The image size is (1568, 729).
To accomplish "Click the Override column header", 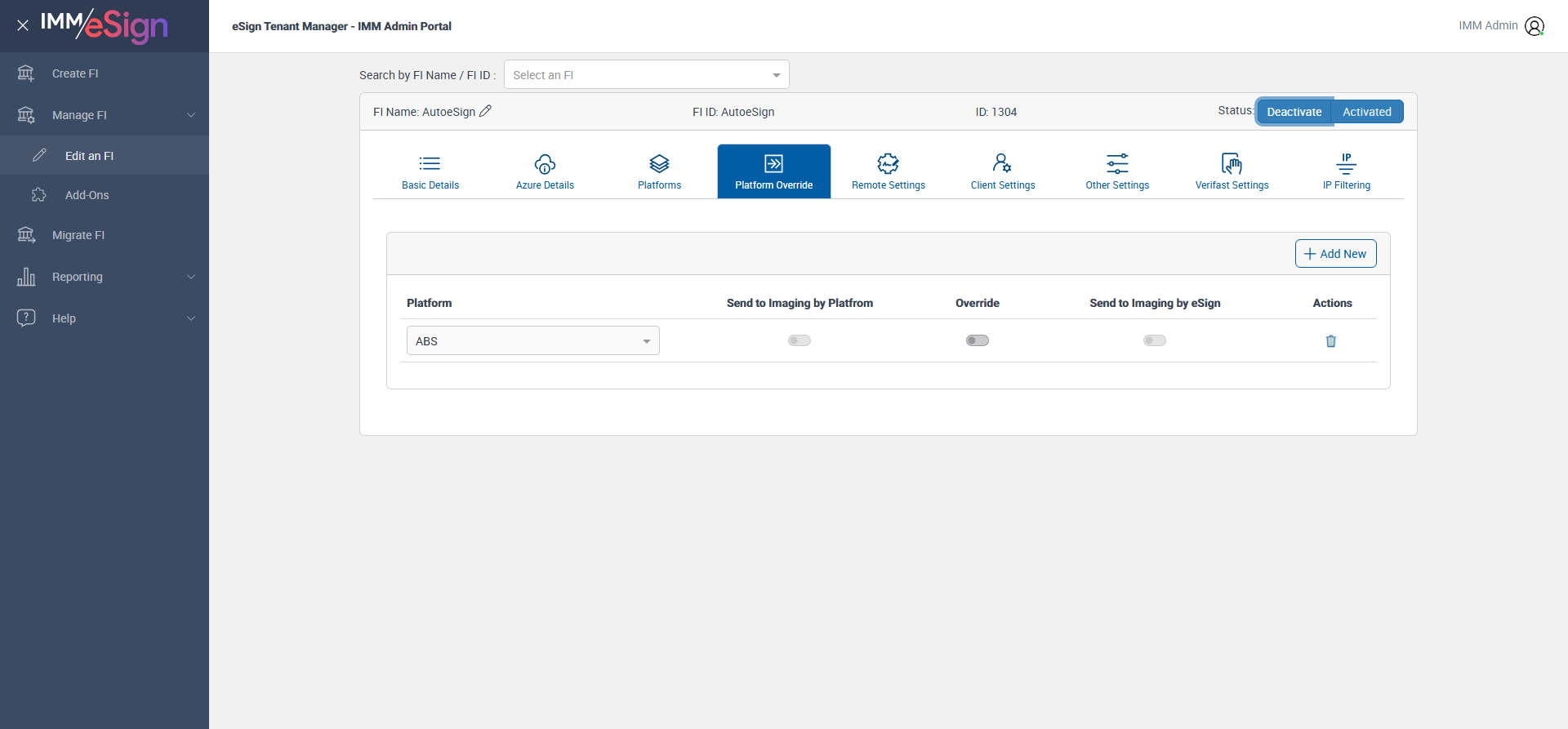I will [978, 303].
